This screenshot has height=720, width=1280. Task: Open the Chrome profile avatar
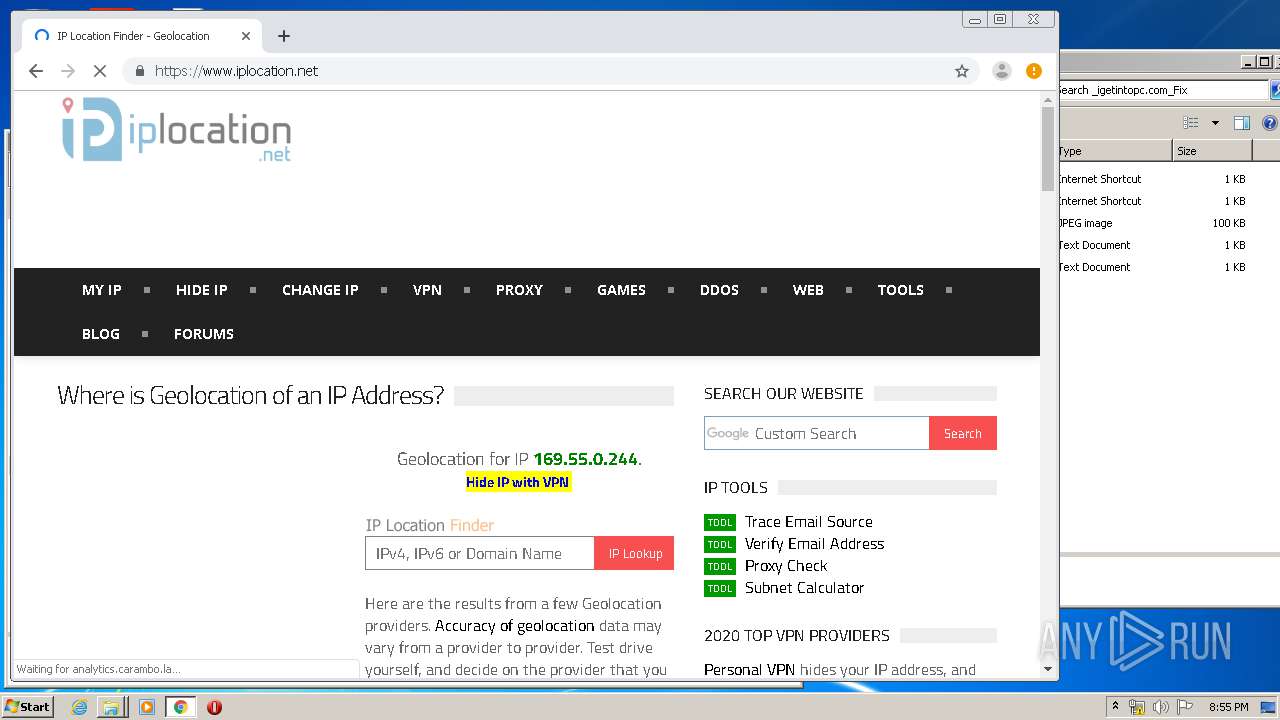pyautogui.click(x=1001, y=71)
